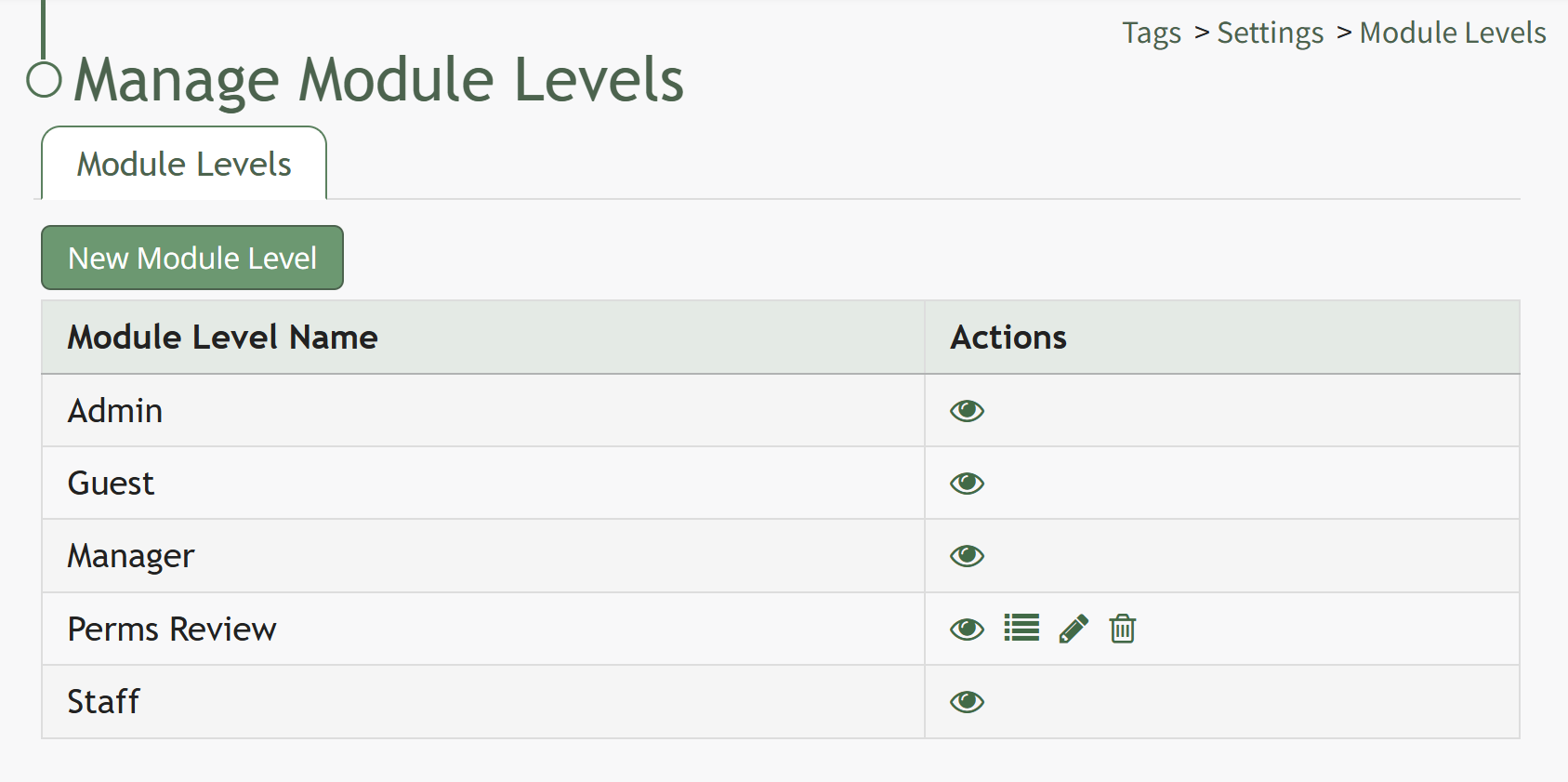
Task: Select the Admin row name
Action: (x=115, y=411)
